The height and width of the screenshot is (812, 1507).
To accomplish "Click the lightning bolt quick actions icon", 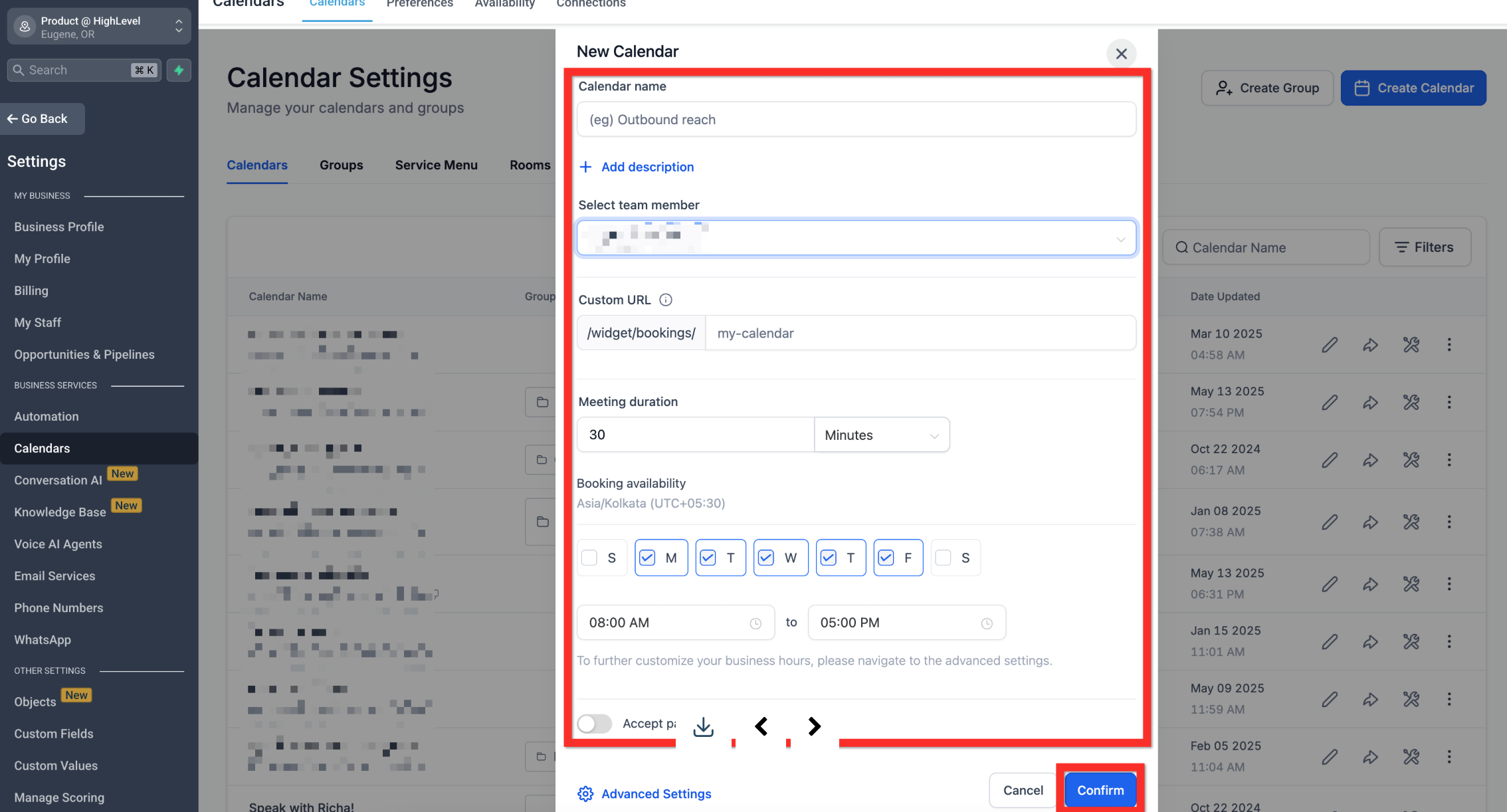I will click(x=179, y=70).
